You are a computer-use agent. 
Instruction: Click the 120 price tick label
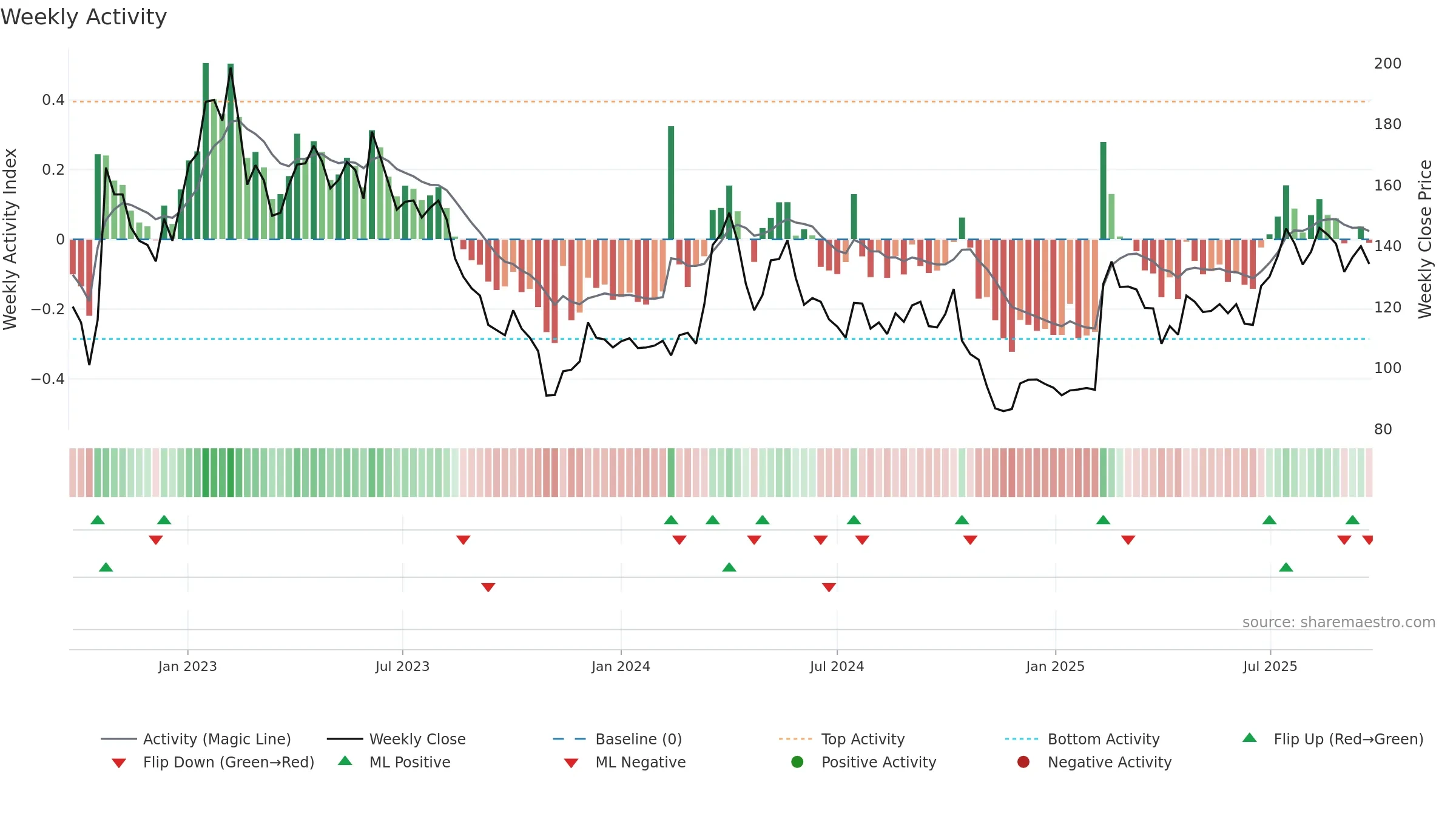(x=1387, y=308)
